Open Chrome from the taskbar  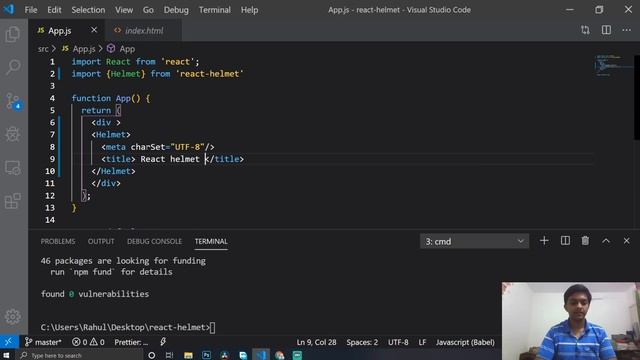(280, 355)
